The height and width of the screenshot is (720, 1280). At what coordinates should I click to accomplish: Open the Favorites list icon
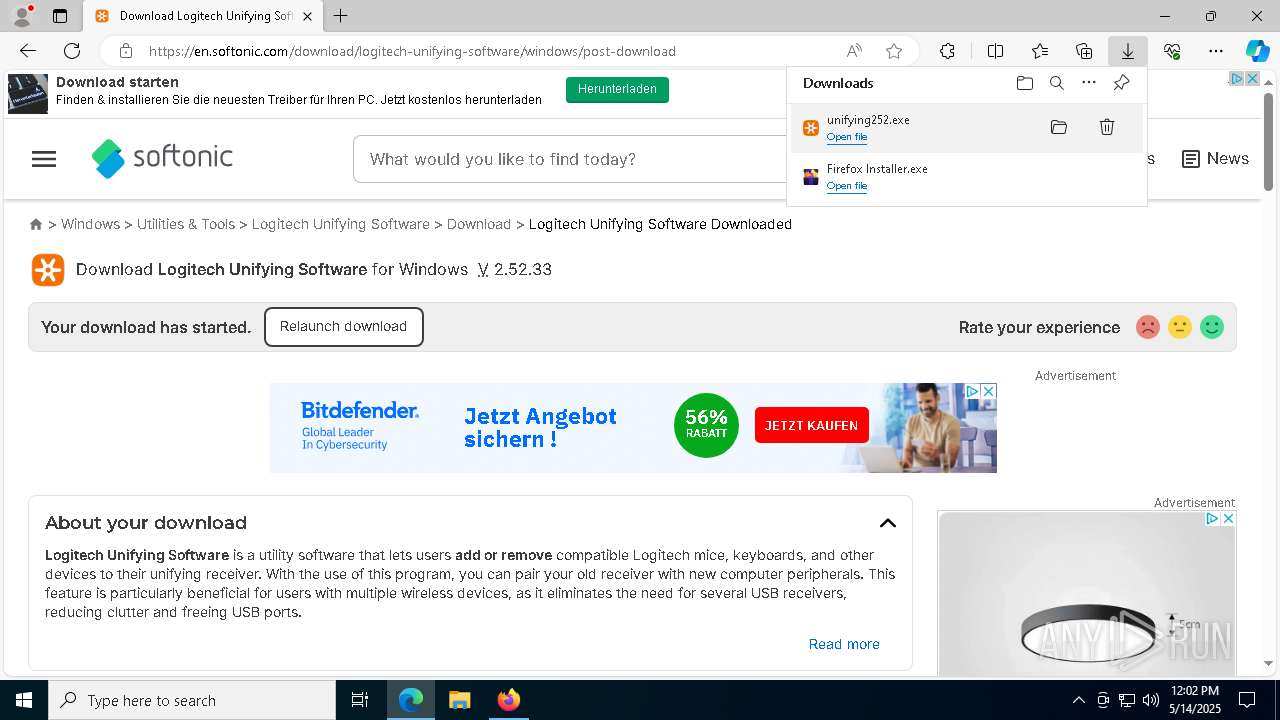coord(1040,51)
